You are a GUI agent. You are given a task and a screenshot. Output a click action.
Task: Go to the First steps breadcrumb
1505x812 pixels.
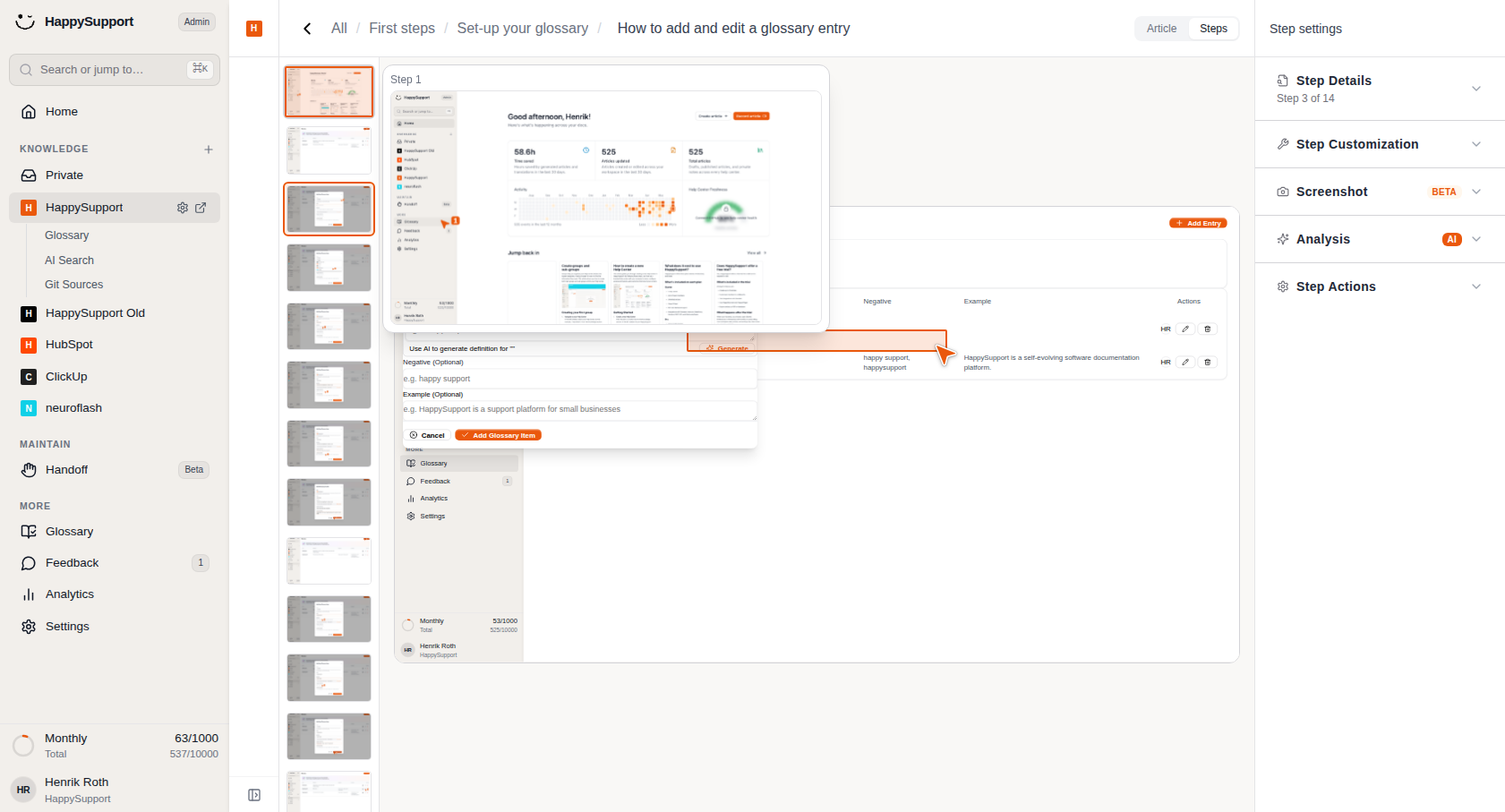coord(402,29)
